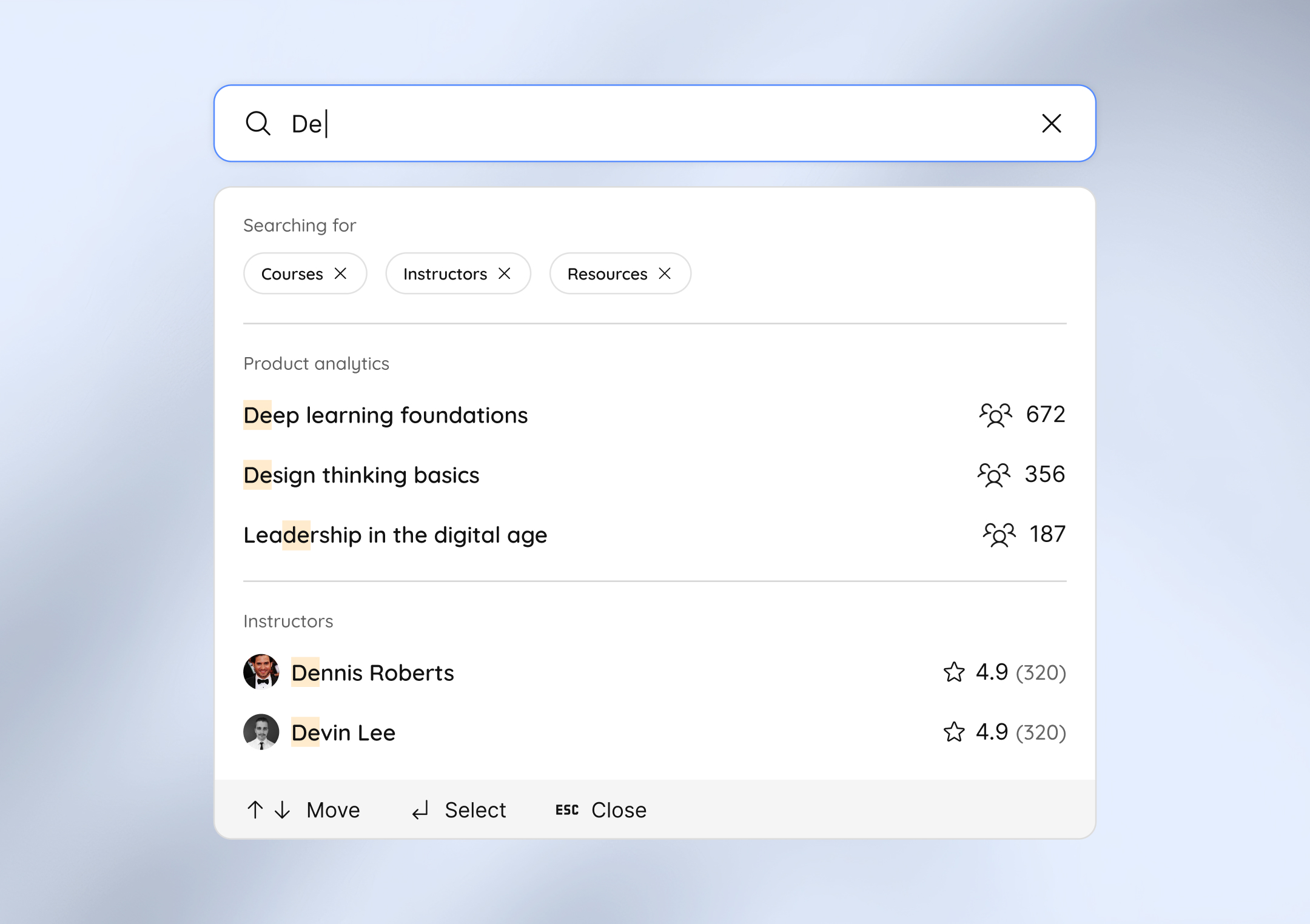The image size is (1310, 924).
Task: Remove the Resources filter chip
Action: [x=665, y=273]
